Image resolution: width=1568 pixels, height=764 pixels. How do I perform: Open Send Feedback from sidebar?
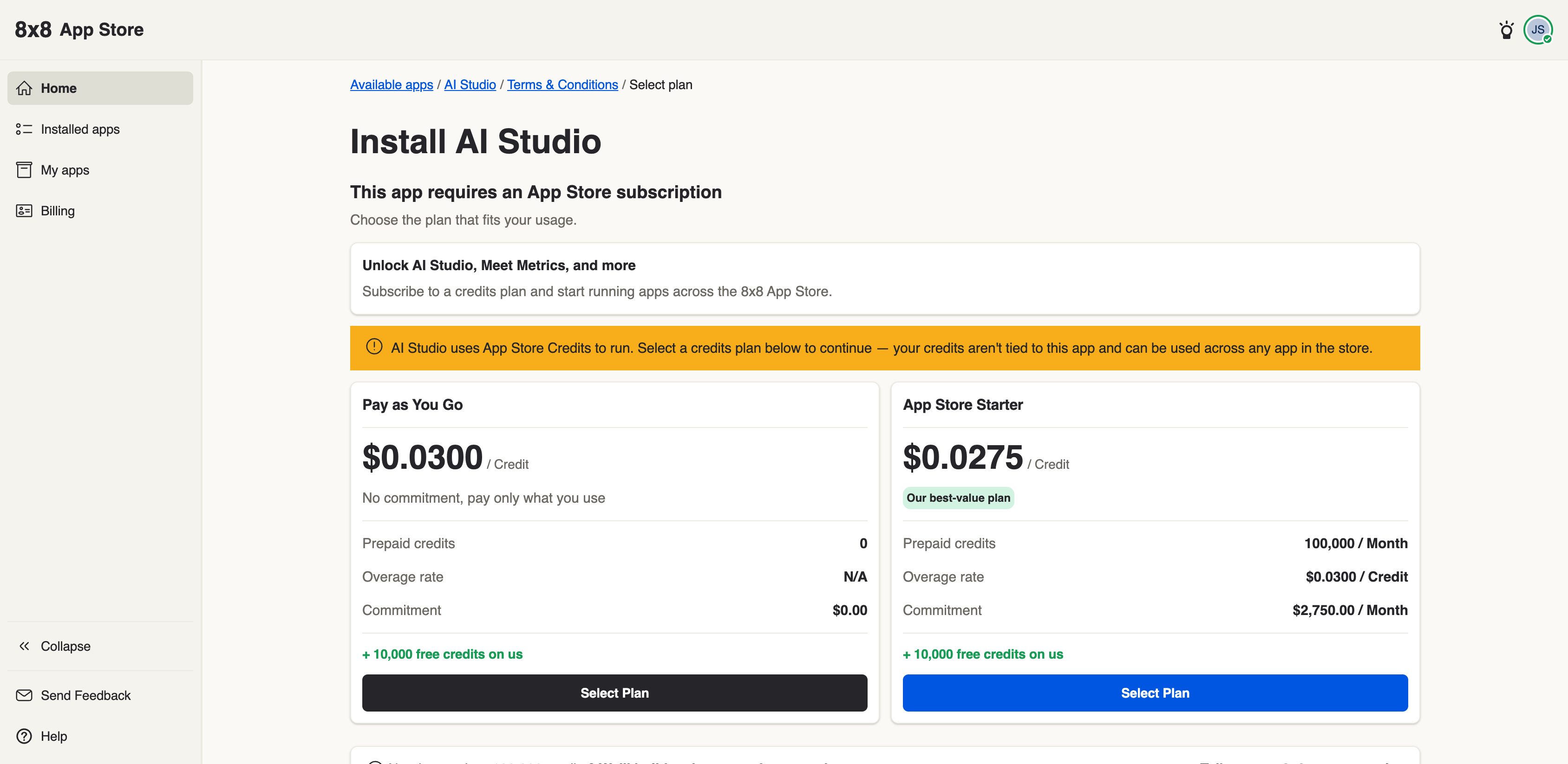point(100,695)
